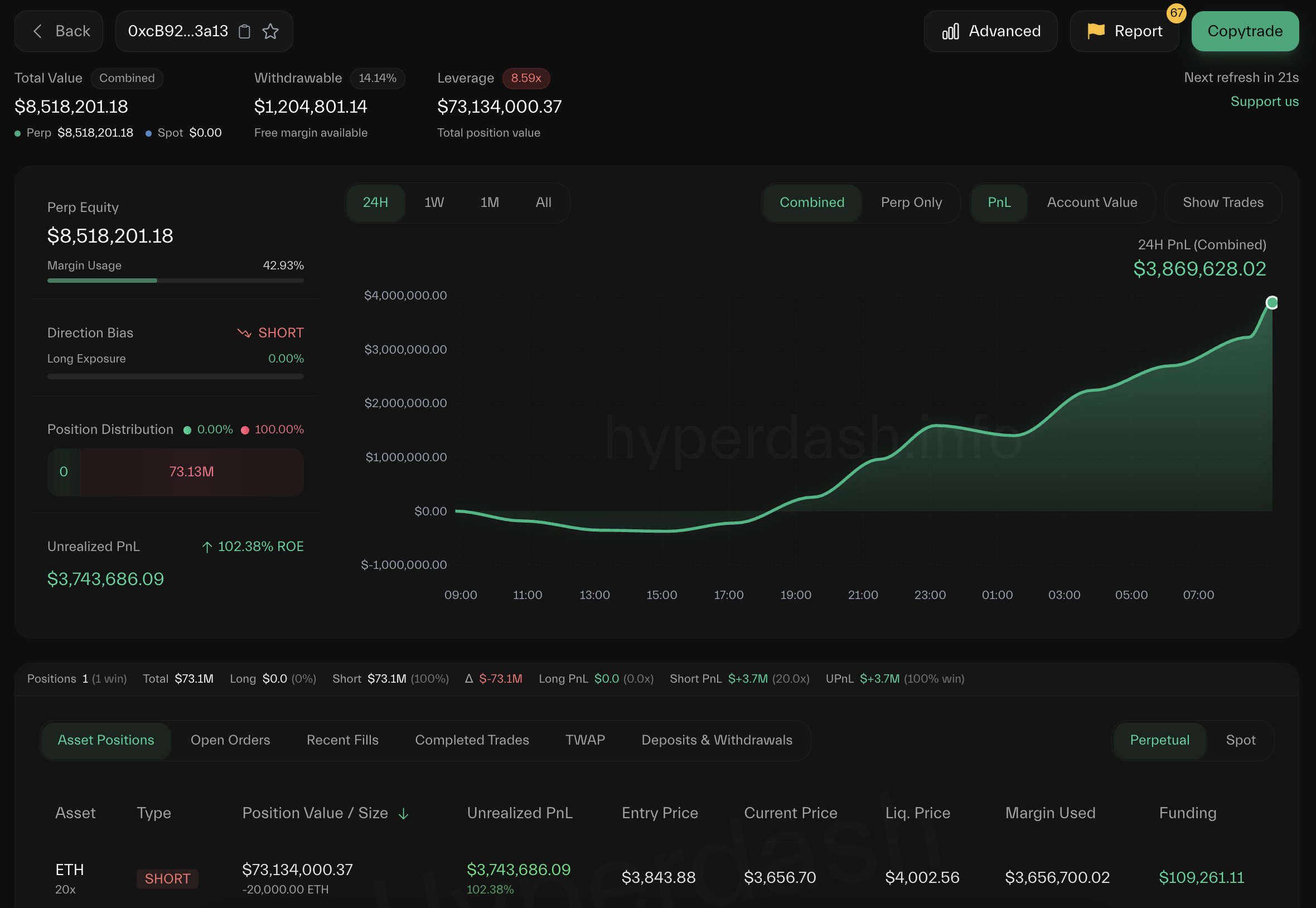Click the yellow Report flag icon
The height and width of the screenshot is (908, 1316).
pyautogui.click(x=1095, y=31)
